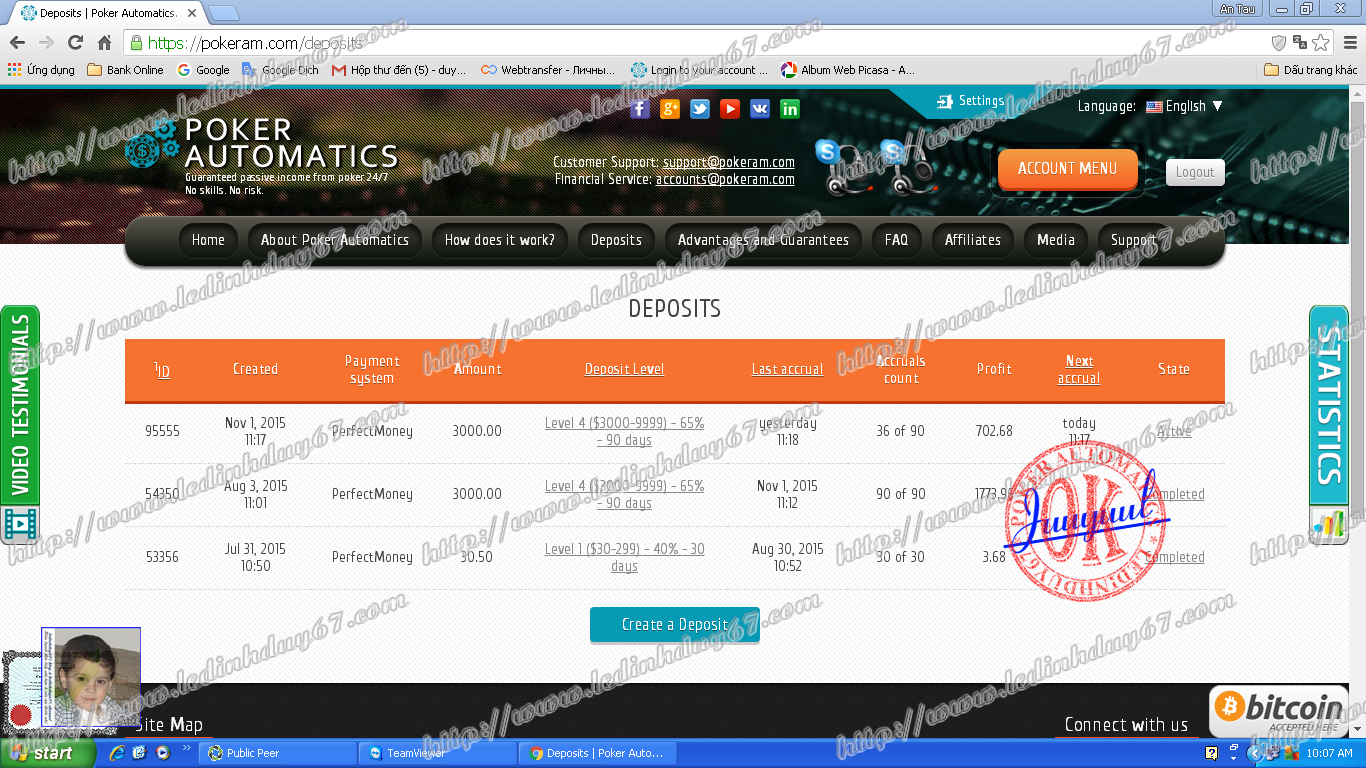Screen dimensions: 1366x768
Task: Open the Facebook social icon
Action: pos(640,109)
